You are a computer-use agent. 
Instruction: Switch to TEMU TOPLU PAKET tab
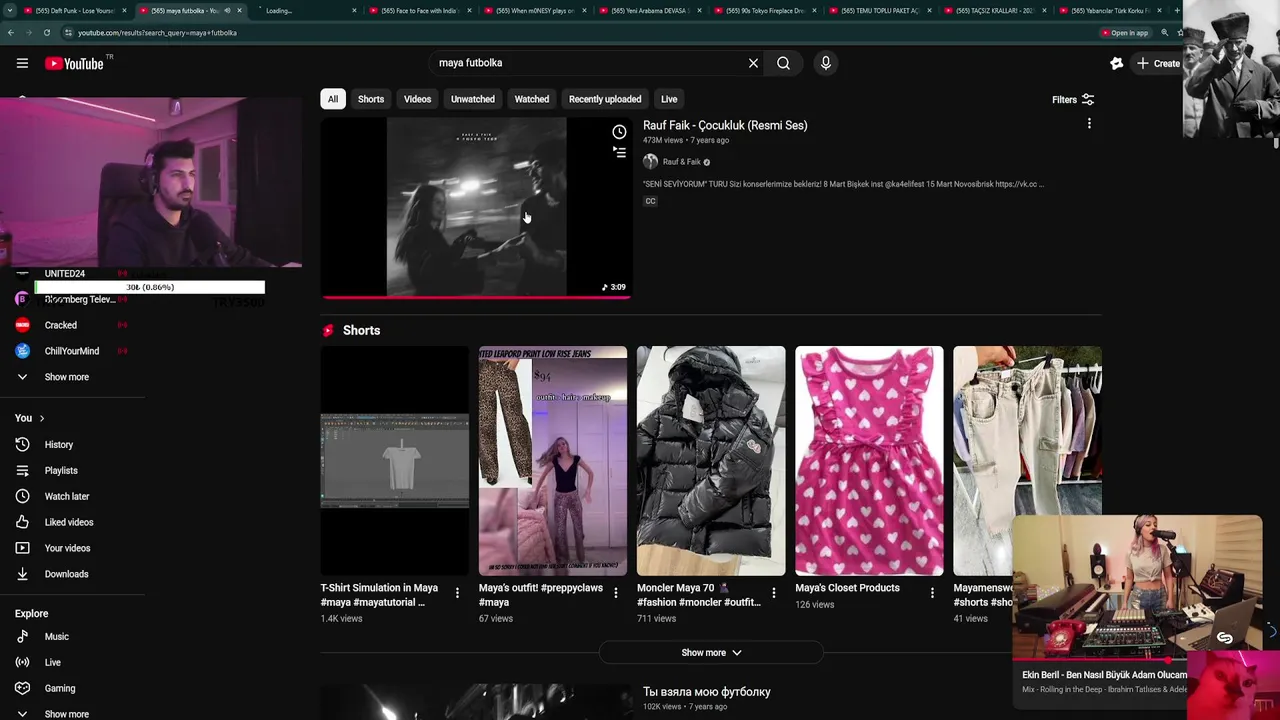[880, 11]
